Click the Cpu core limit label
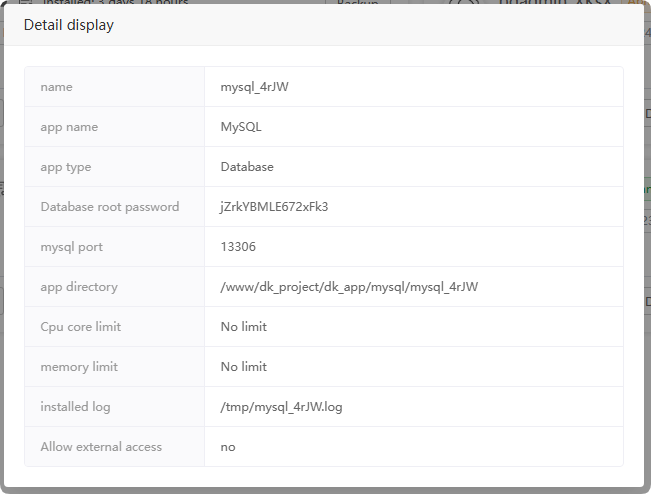 [81, 327]
